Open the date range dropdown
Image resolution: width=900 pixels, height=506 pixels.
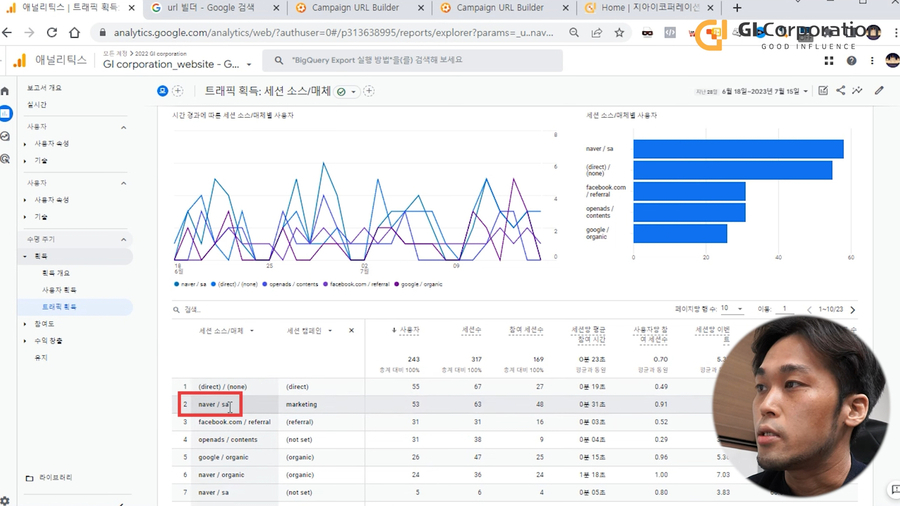point(764,91)
